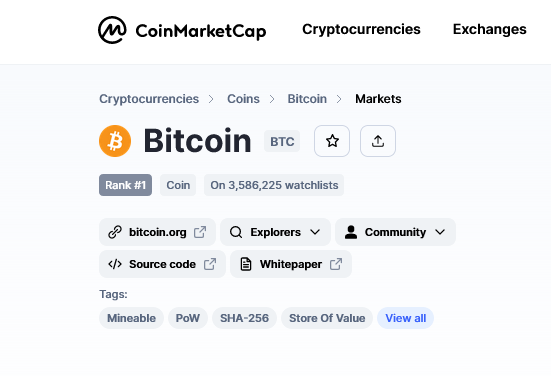Open the Cryptocurrencies navigation menu
The height and width of the screenshot is (376, 551).
[361, 29]
